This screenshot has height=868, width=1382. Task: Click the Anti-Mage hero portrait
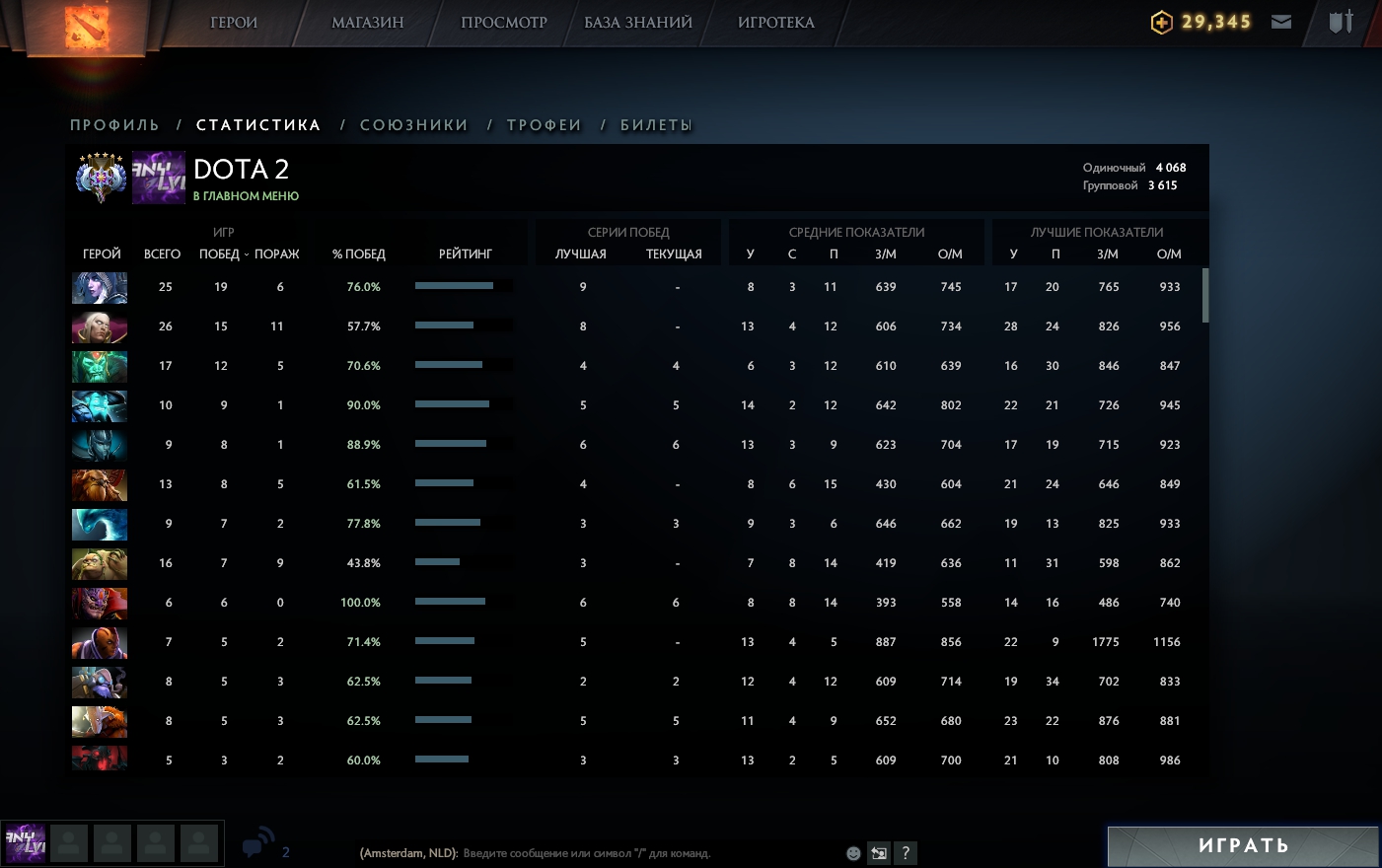pos(100,642)
